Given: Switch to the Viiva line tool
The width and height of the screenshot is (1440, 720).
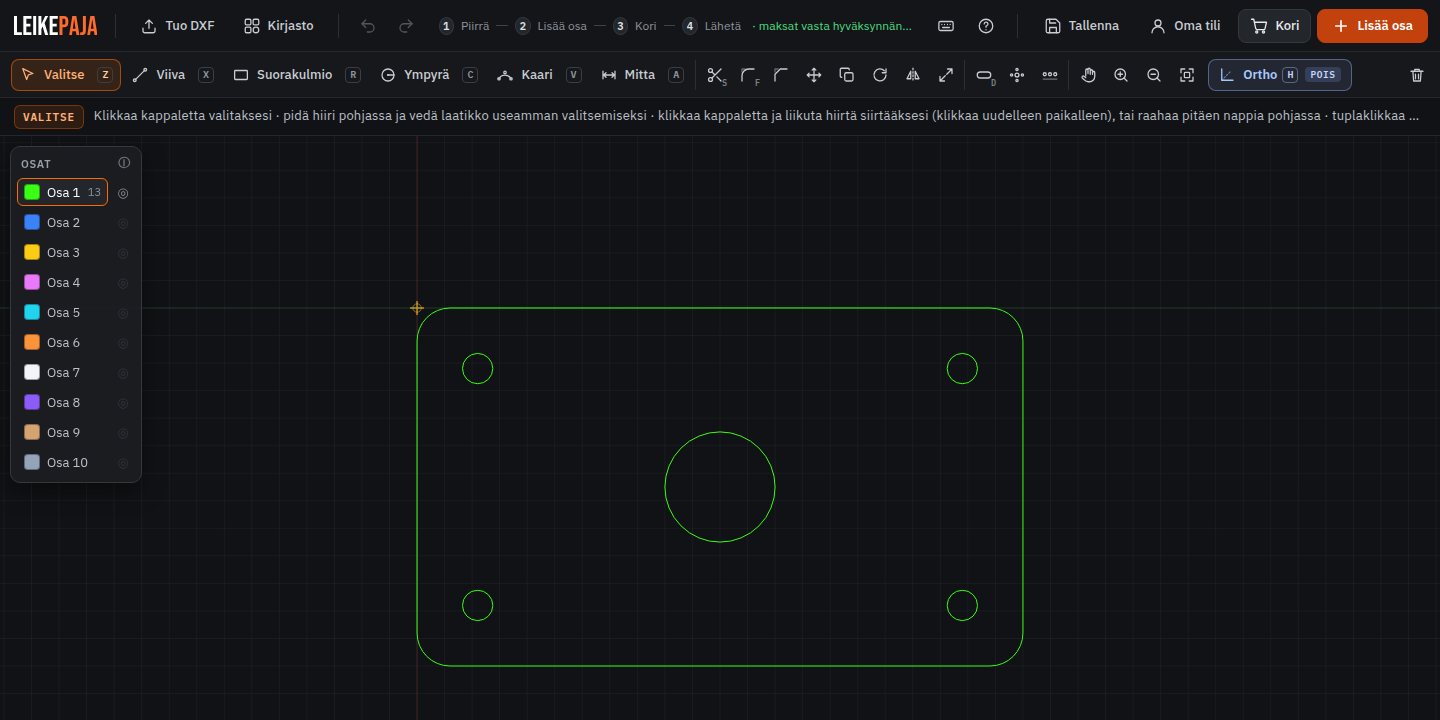Looking at the screenshot, I should (173, 75).
